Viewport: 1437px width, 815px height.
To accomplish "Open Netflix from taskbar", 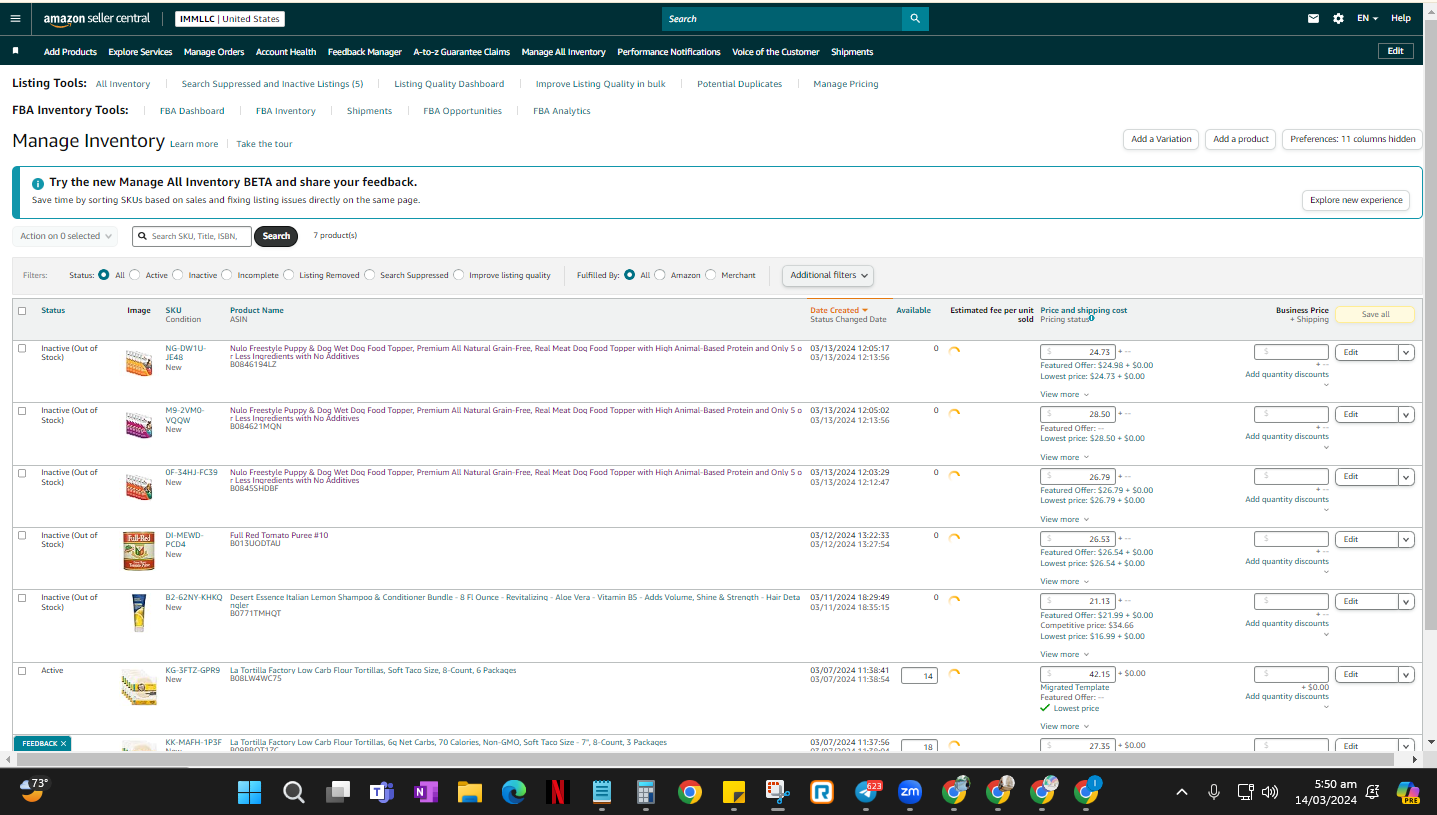I will tap(558, 793).
